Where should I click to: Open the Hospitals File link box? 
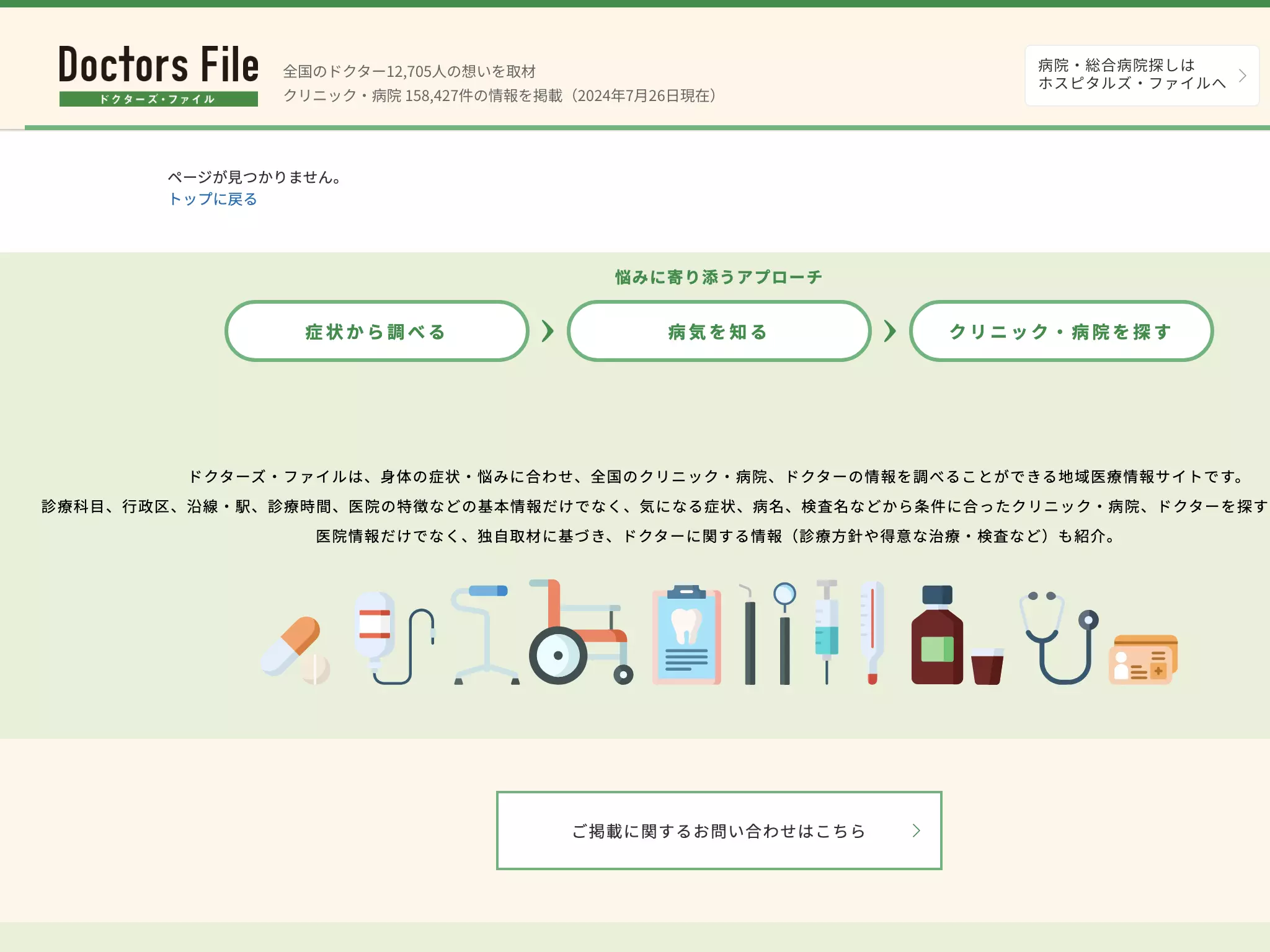(1142, 76)
